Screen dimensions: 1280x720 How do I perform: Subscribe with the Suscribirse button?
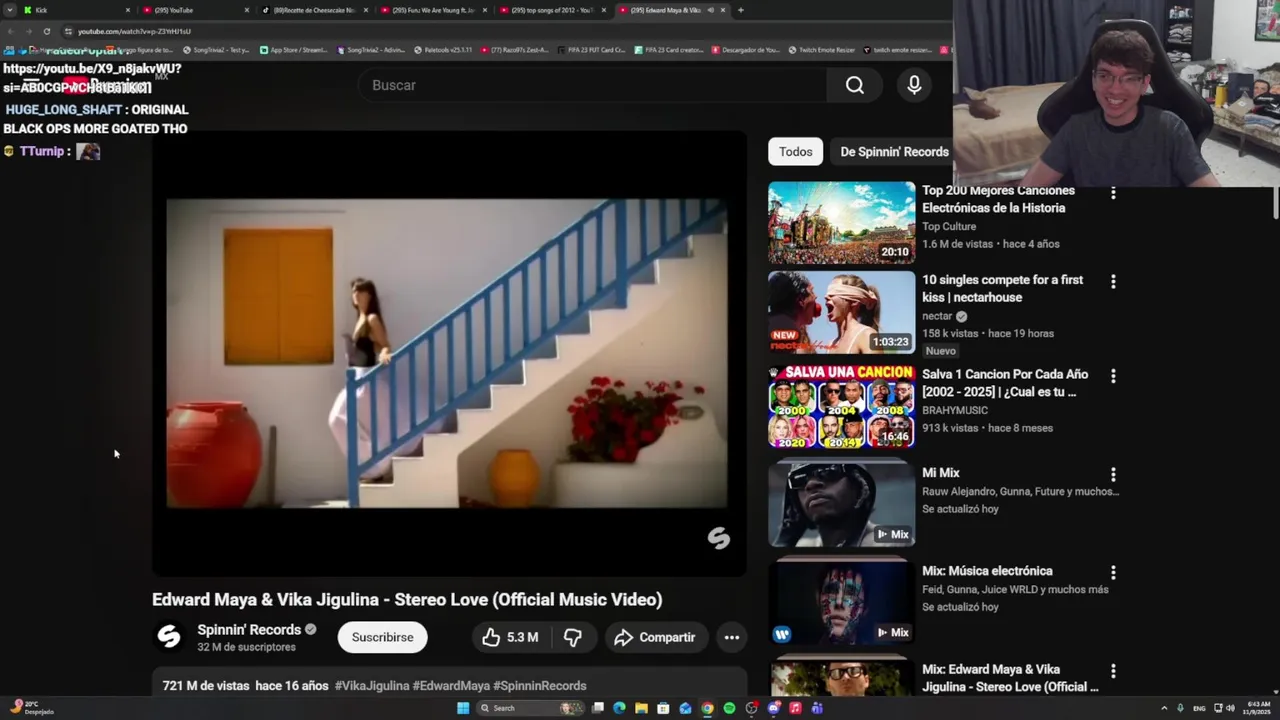coord(382,637)
